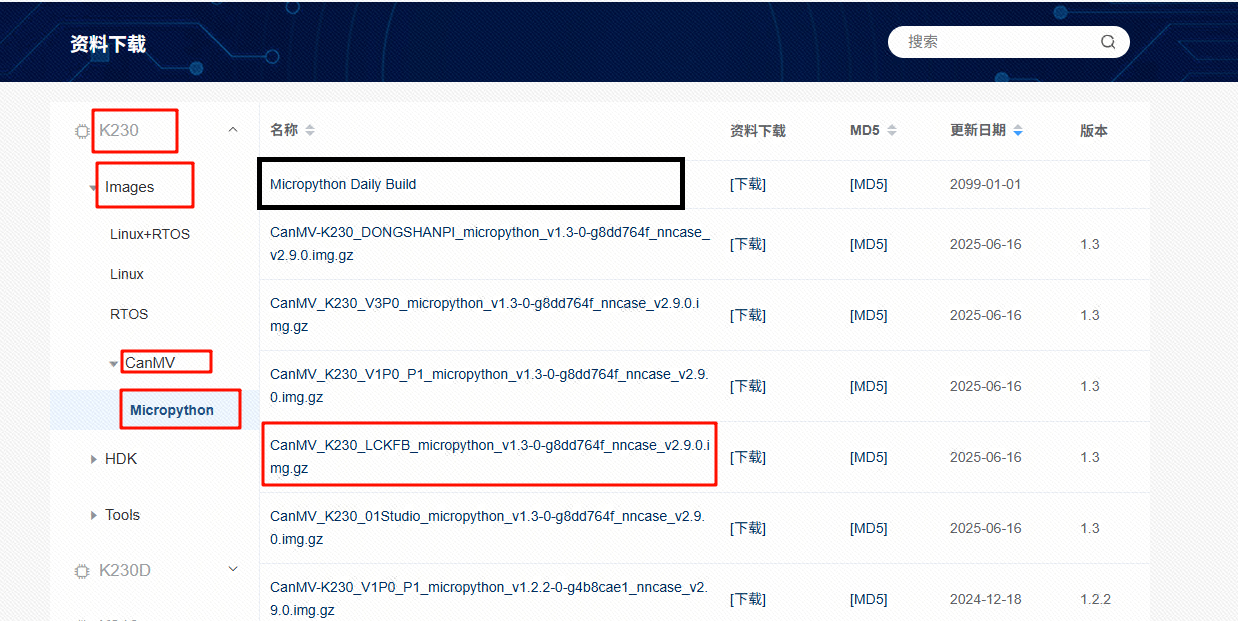Open the Linux+RTOS category
This screenshot has width=1238, height=621.
pos(150,234)
